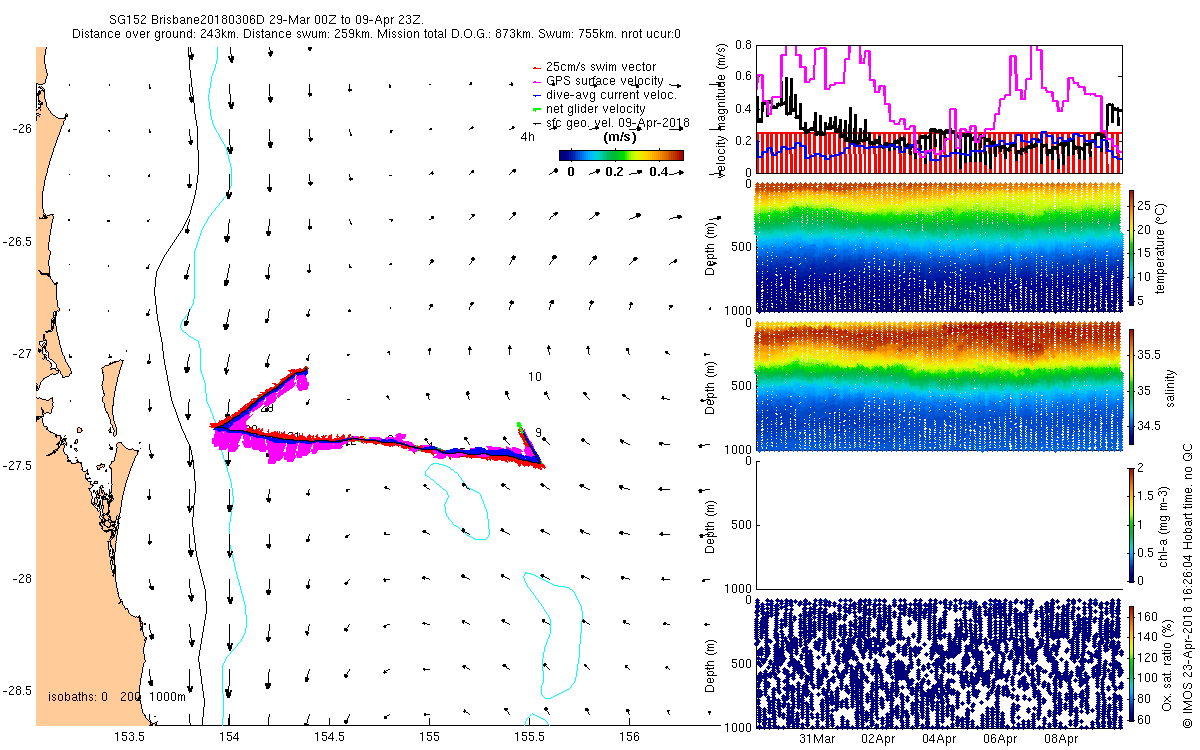This screenshot has height=750, width=1200.
Task: Click the '-27.5' latitude tick label
Action: 18,466
